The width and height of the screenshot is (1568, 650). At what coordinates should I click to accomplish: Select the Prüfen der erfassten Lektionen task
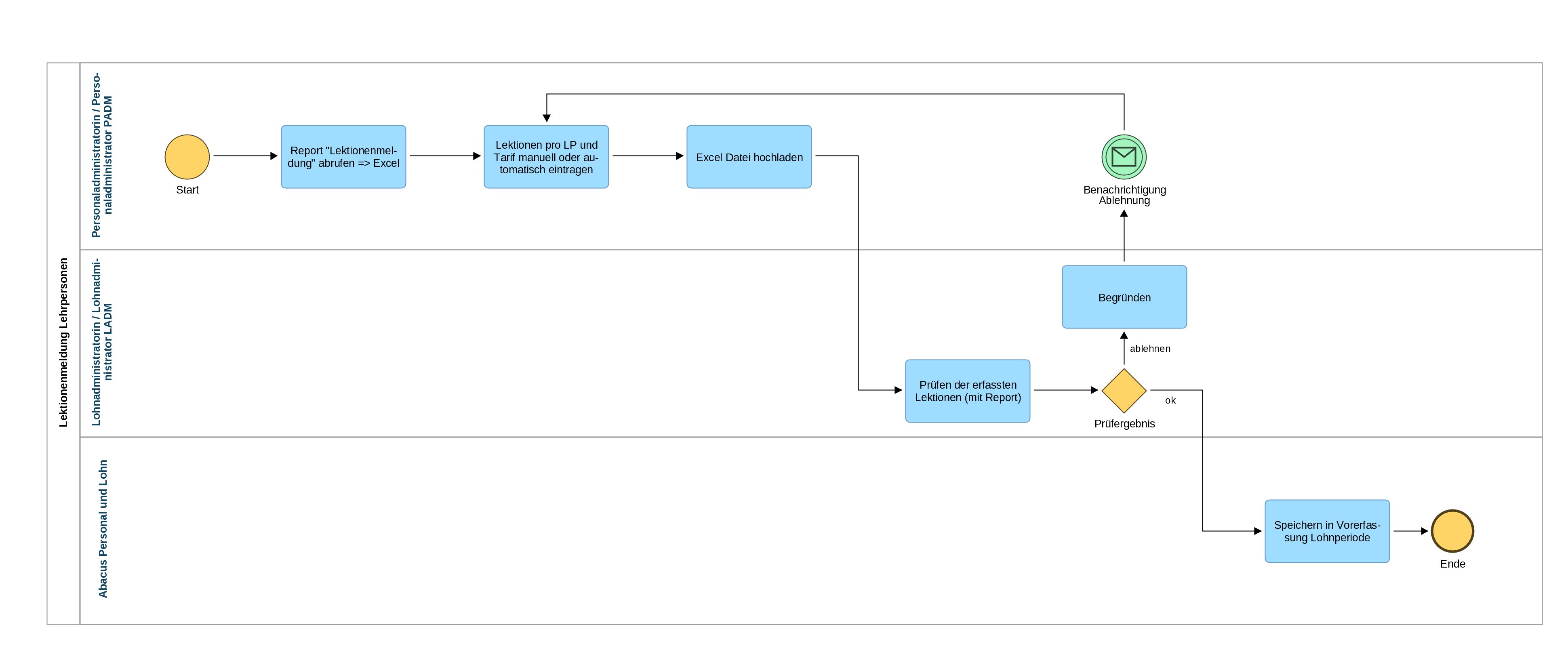[x=967, y=391]
